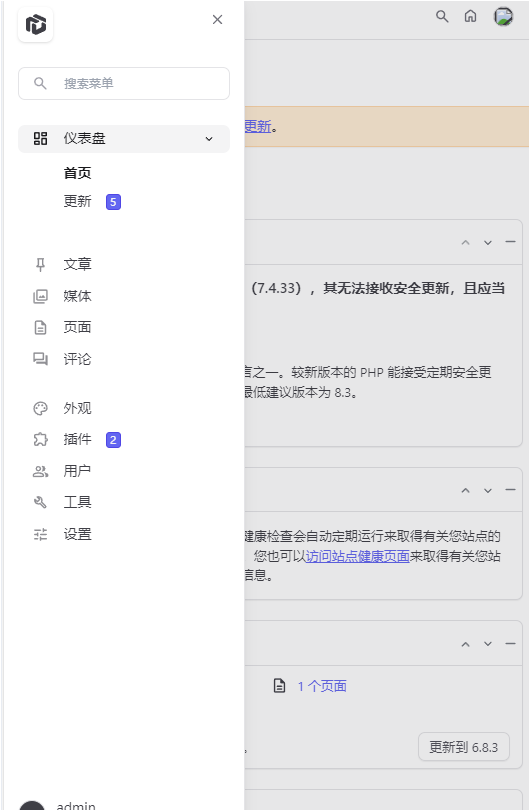The width and height of the screenshot is (529, 810).
Task: Click the 仪表盘 dashboard grid icon
Action: [40, 138]
